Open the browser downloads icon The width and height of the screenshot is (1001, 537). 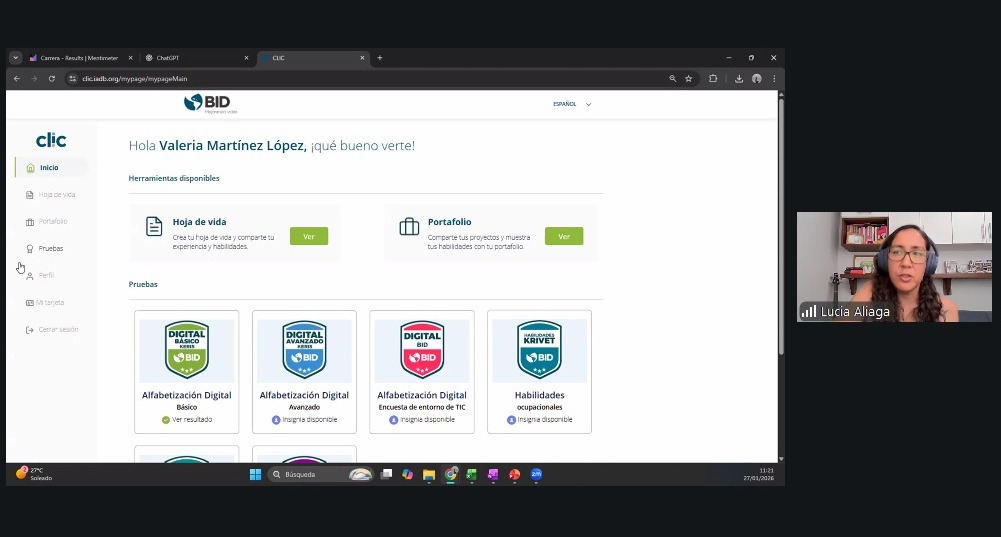tap(739, 79)
